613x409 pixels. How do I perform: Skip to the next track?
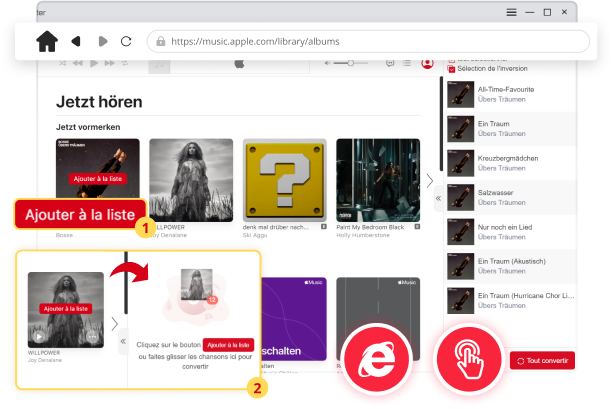[109, 63]
